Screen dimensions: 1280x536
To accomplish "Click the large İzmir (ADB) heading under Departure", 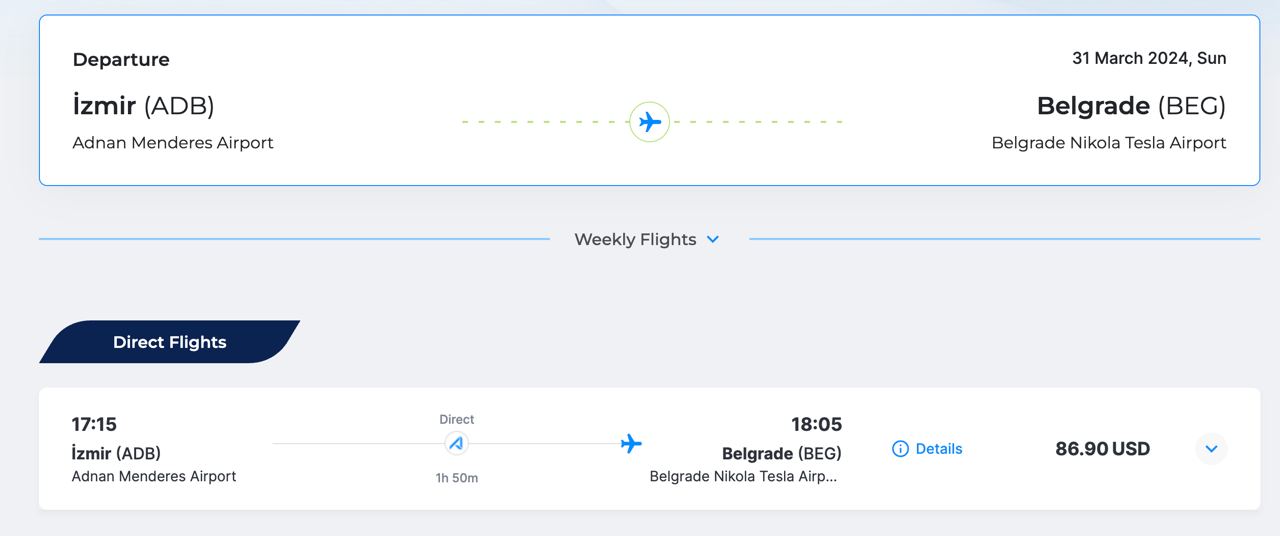I will [143, 106].
